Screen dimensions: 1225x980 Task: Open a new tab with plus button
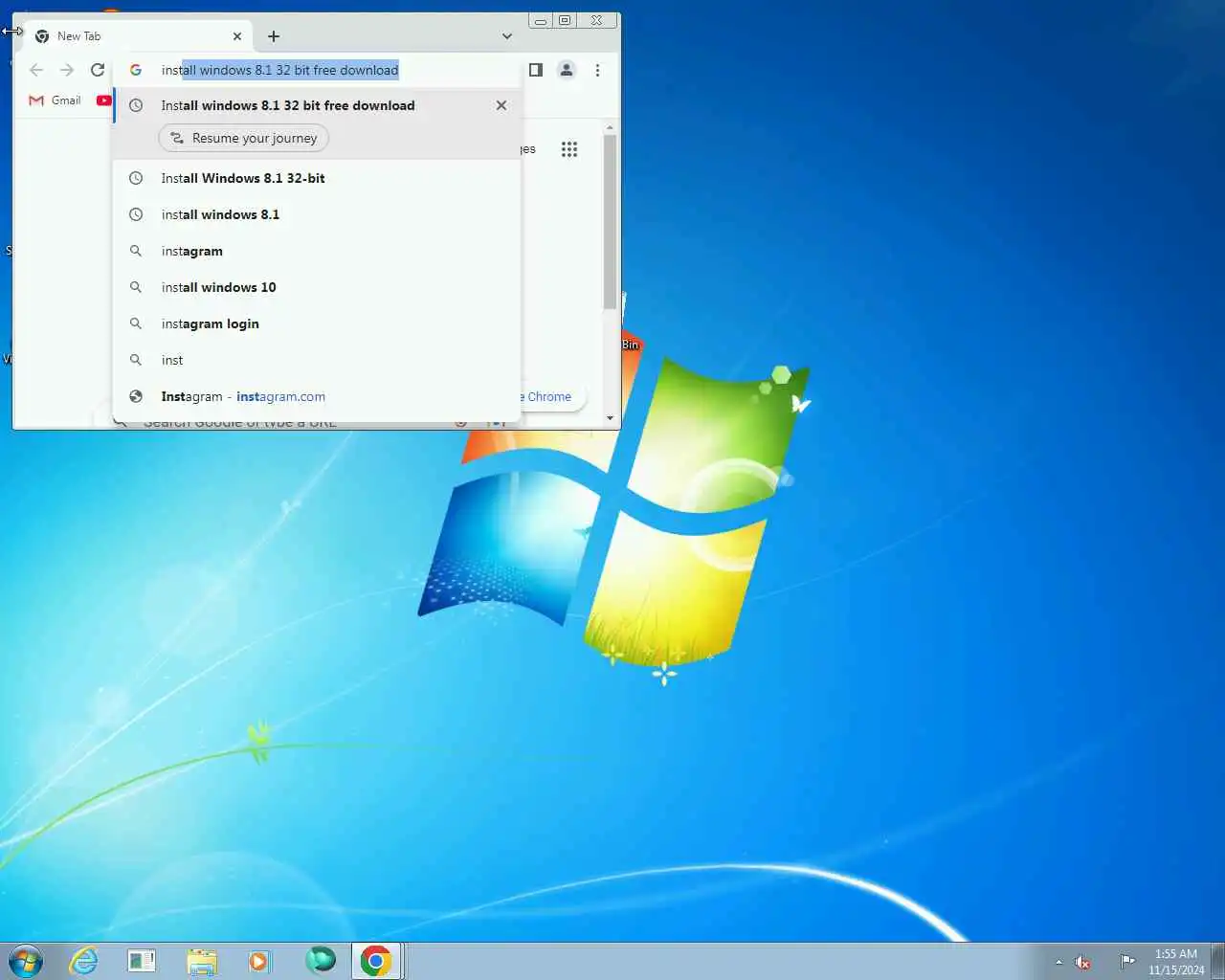[x=274, y=36]
